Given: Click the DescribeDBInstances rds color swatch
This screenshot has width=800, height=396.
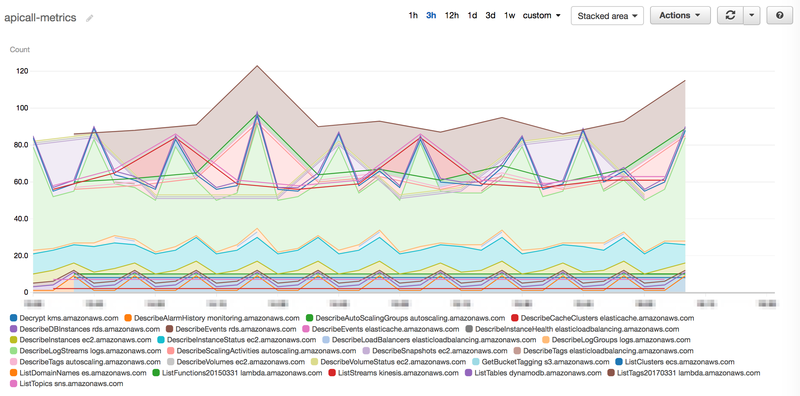Looking at the screenshot, I should 13,329.
